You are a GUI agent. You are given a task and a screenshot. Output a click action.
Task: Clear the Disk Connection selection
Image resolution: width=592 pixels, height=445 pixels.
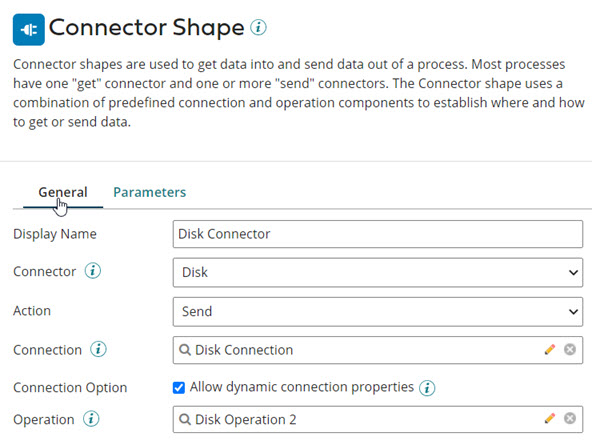point(570,350)
